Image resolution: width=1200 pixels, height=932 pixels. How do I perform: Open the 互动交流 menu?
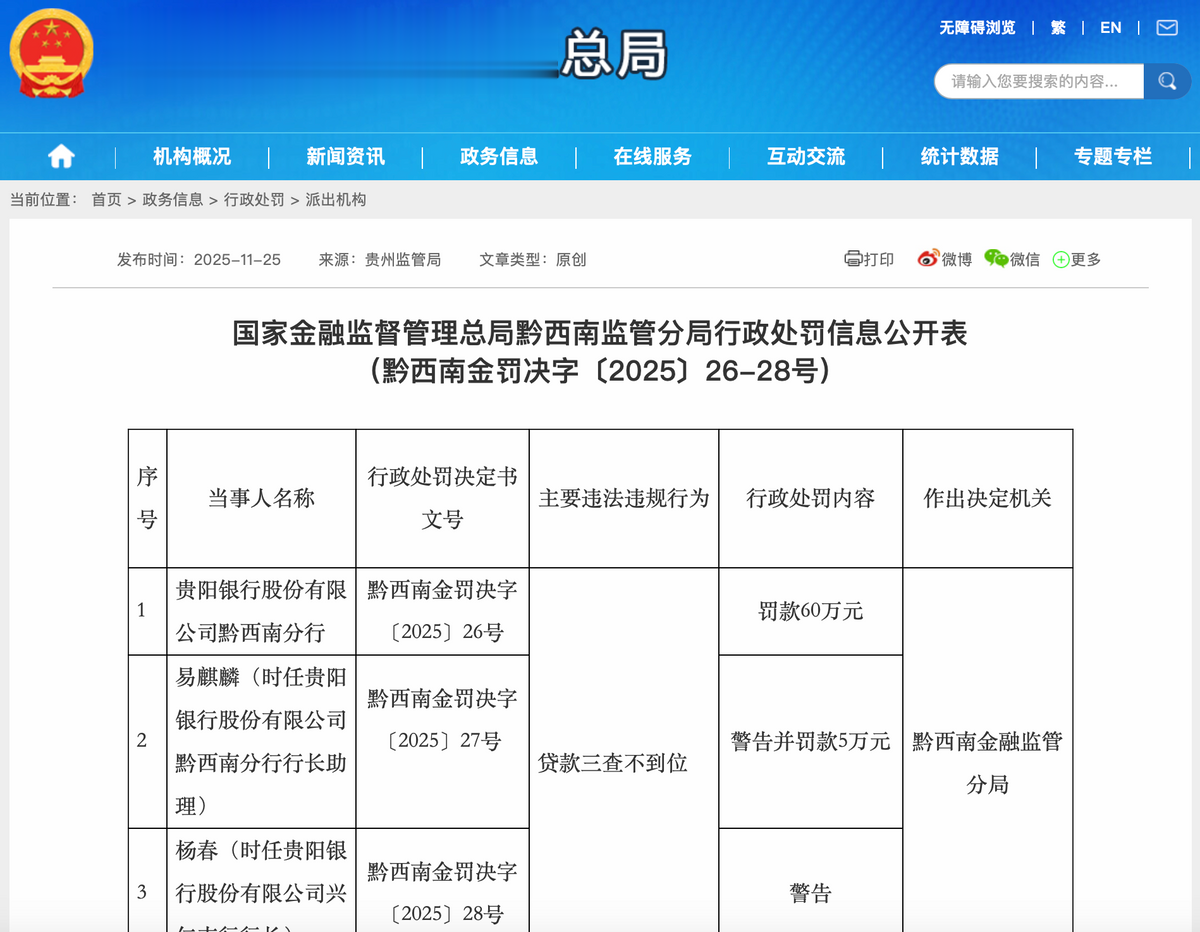[806, 156]
